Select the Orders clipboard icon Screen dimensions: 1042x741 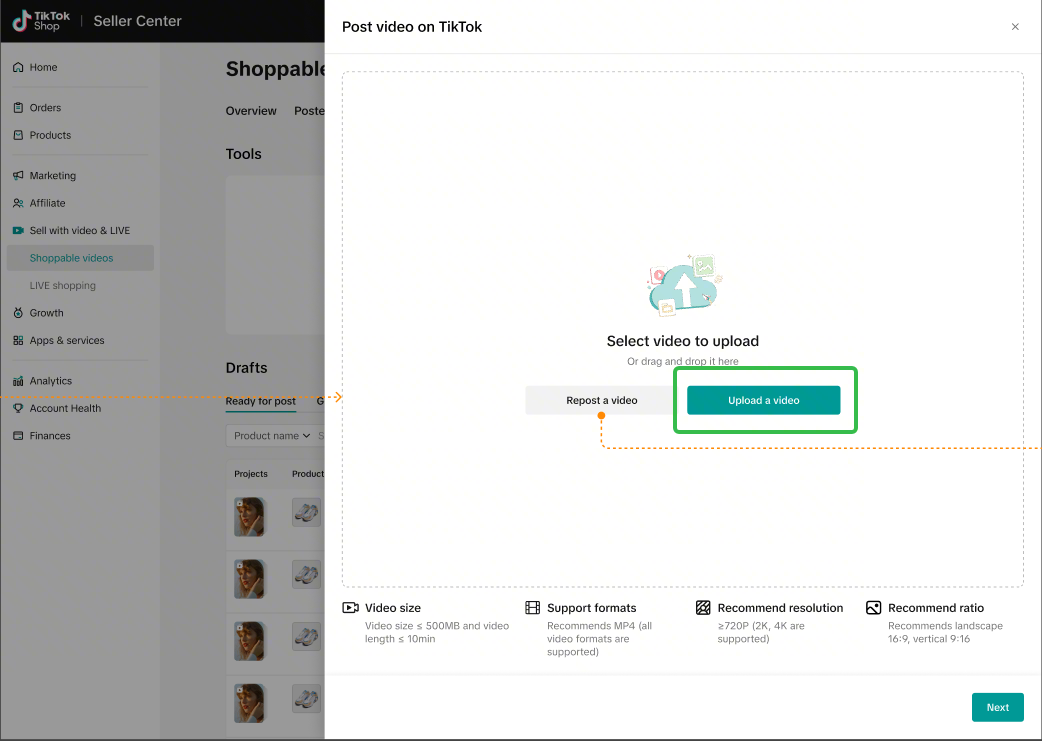[x=18, y=108]
